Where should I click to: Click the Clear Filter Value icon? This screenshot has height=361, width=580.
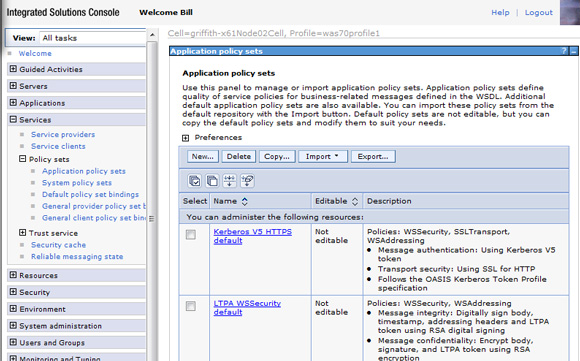247,181
